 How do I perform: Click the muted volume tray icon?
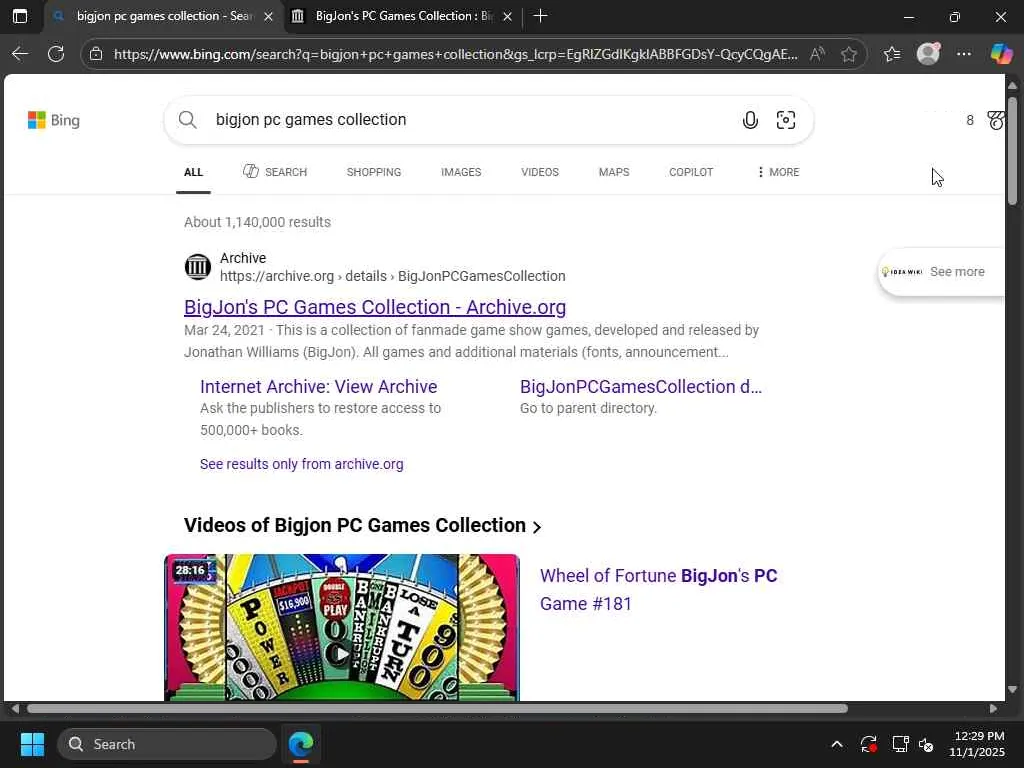click(x=926, y=744)
